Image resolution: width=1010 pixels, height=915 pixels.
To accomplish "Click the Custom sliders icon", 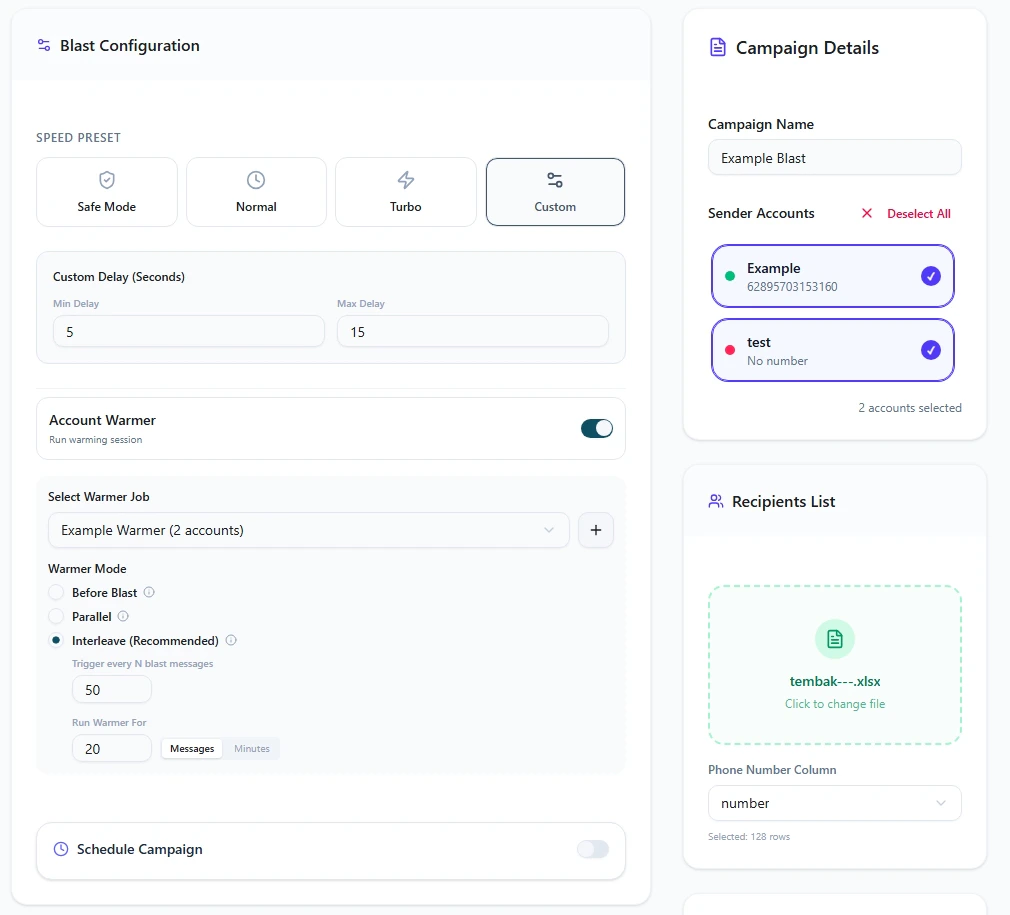I will coord(555,180).
